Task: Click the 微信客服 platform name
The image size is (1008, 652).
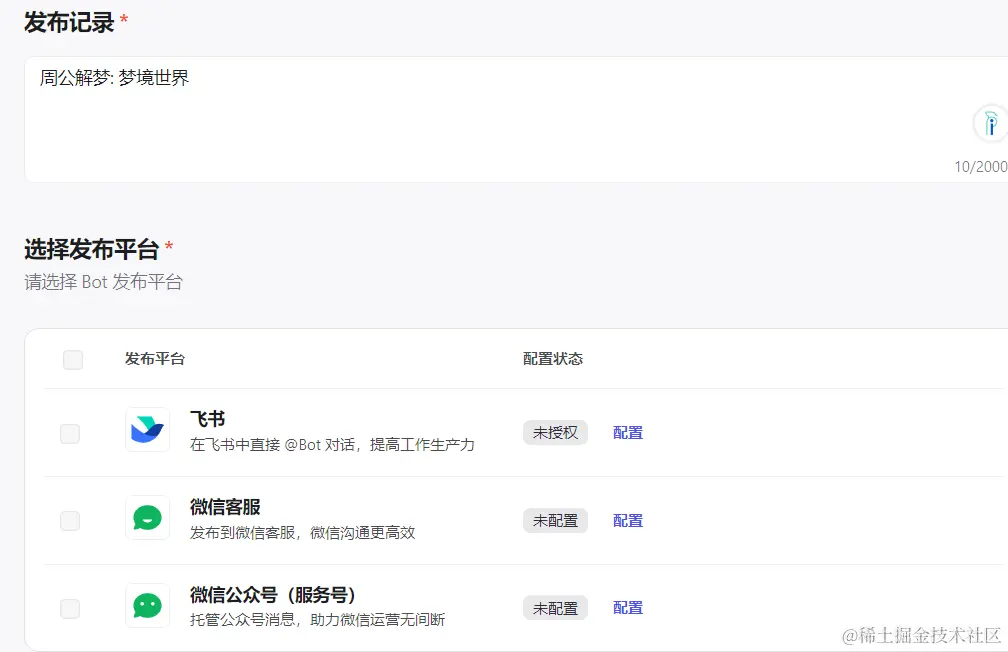Action: coord(225,507)
